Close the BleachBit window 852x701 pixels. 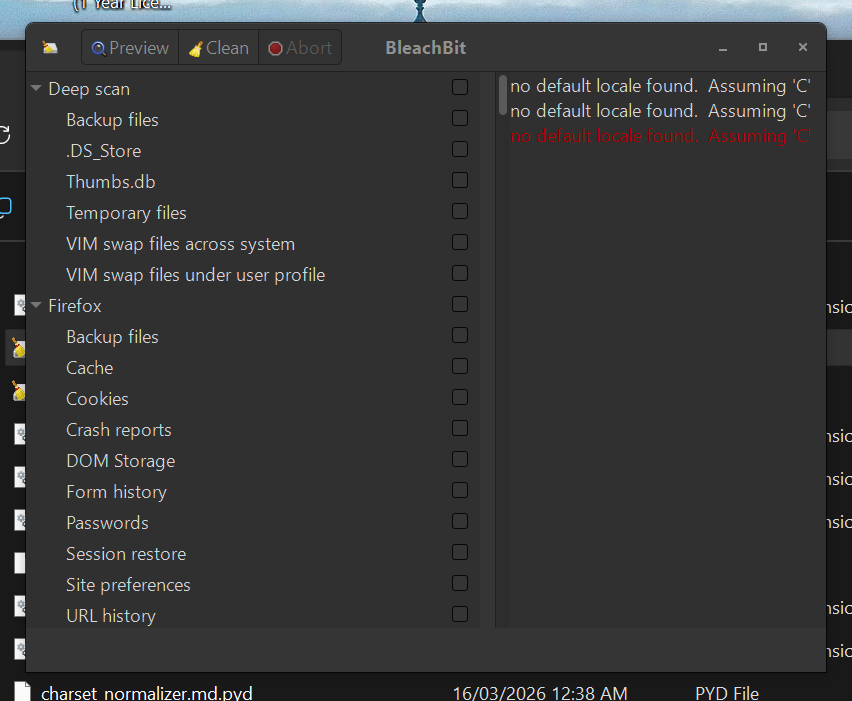pos(803,47)
